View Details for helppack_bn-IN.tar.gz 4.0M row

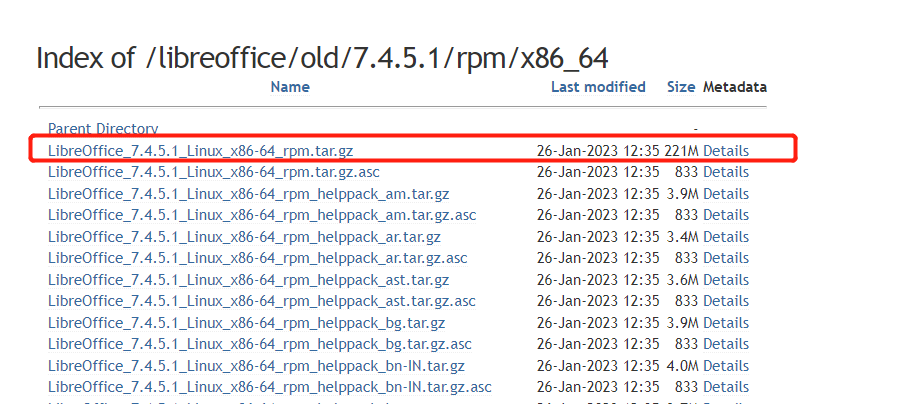(x=726, y=366)
